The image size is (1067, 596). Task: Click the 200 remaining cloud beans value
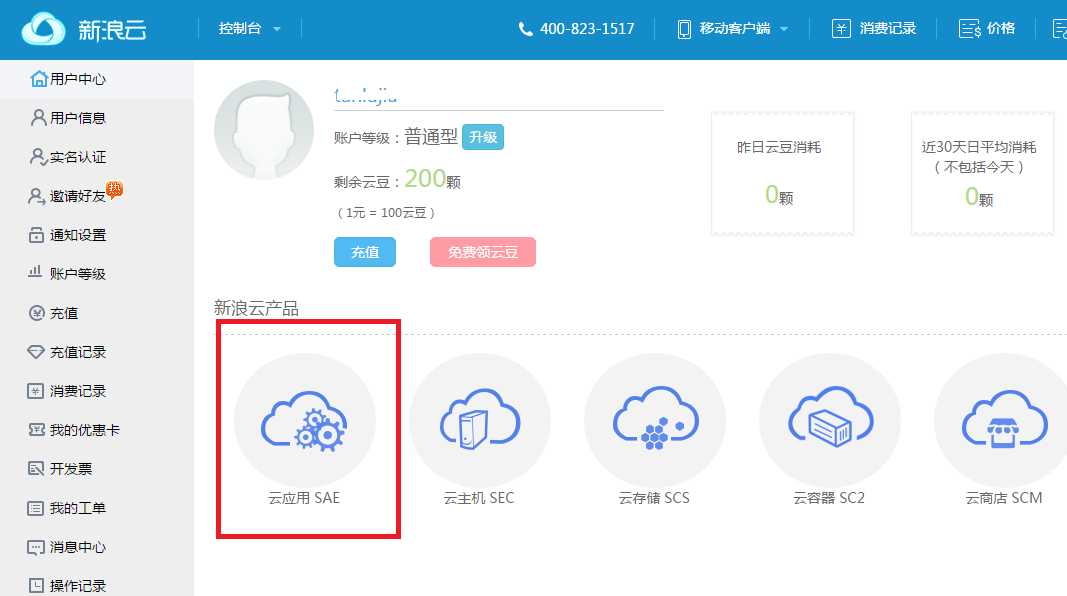pyautogui.click(x=425, y=178)
